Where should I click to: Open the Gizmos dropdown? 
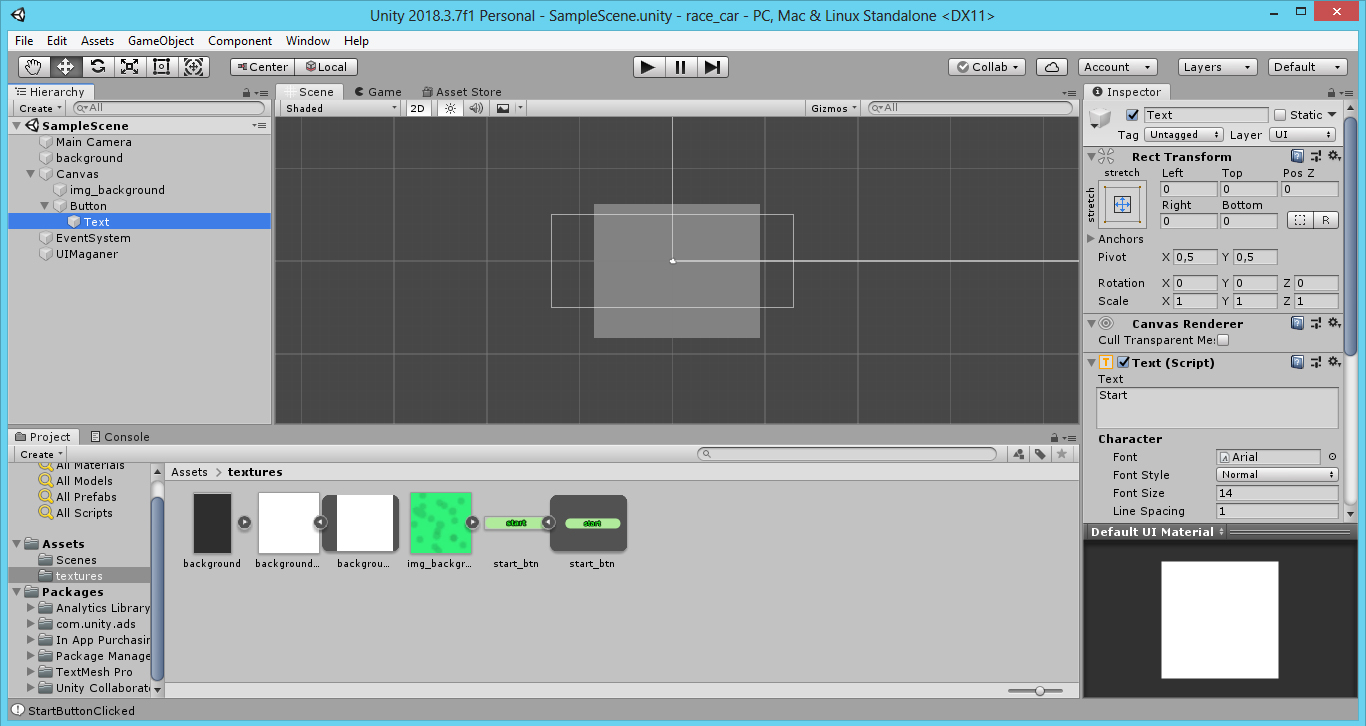pyautogui.click(x=834, y=108)
